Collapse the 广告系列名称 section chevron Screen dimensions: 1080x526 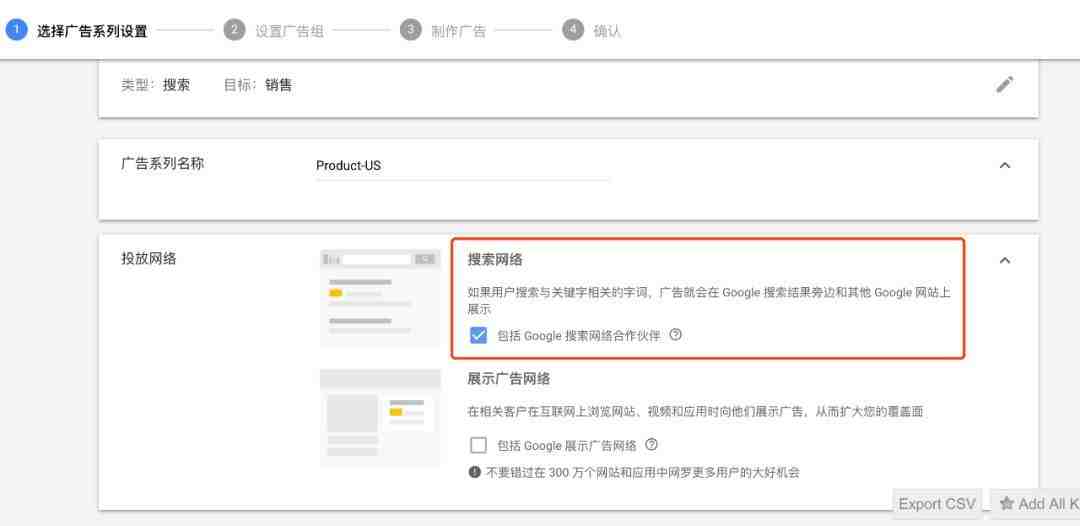pos(1005,165)
